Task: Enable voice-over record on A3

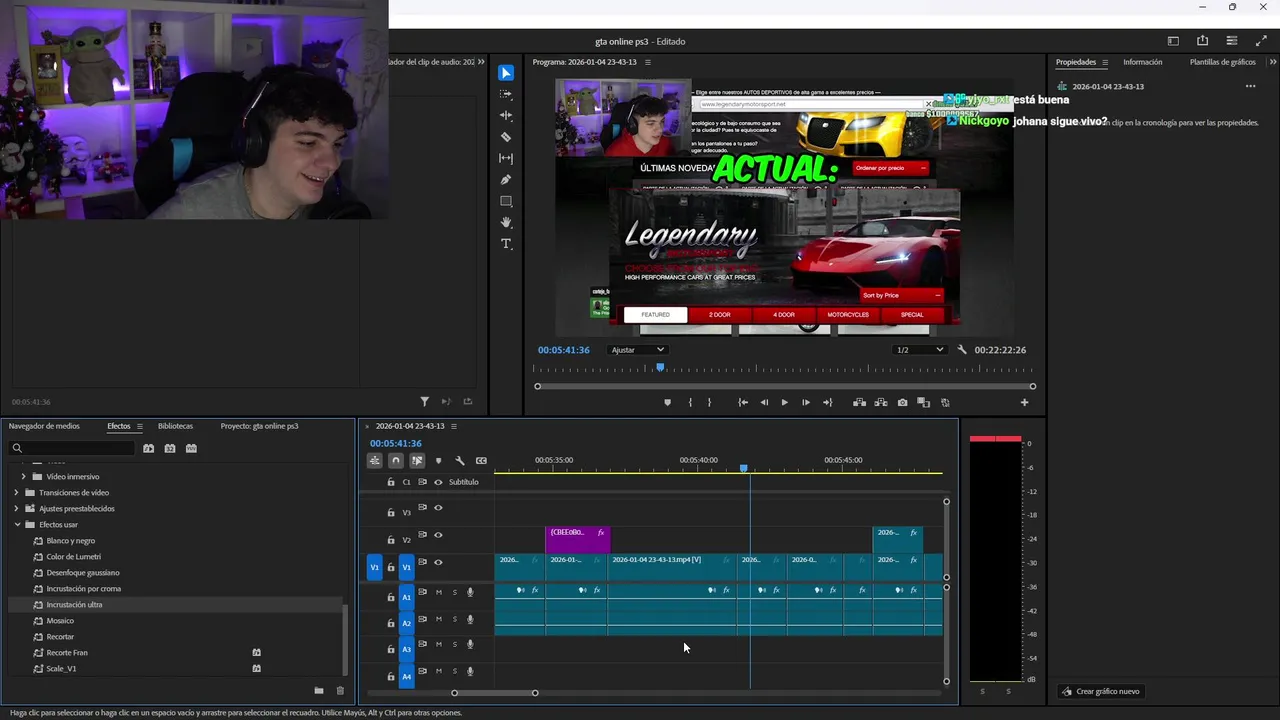Action: coord(470,645)
